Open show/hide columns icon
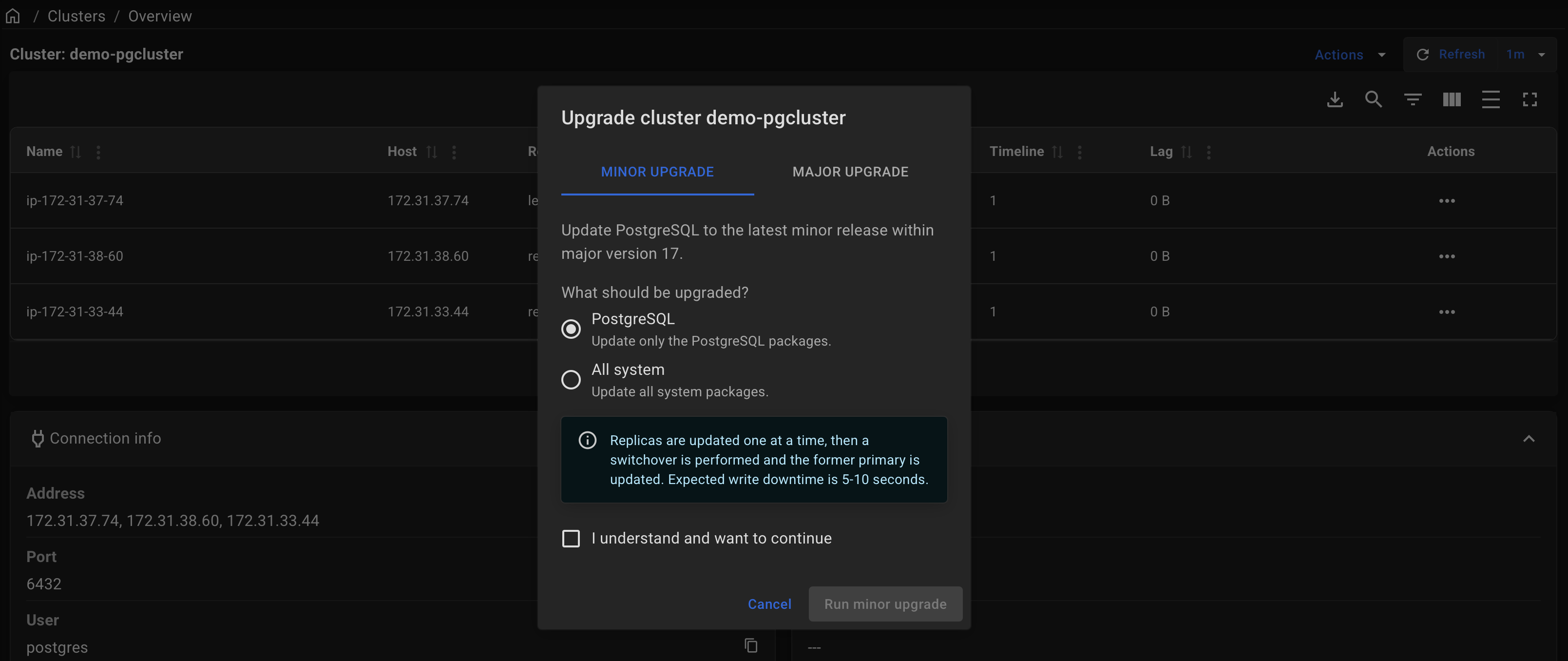 pyautogui.click(x=1451, y=99)
